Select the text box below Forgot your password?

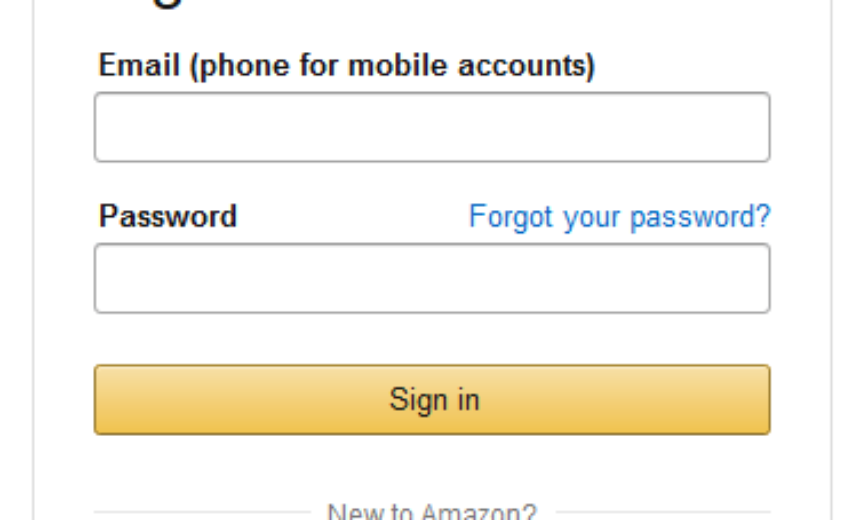pyautogui.click(x=432, y=278)
